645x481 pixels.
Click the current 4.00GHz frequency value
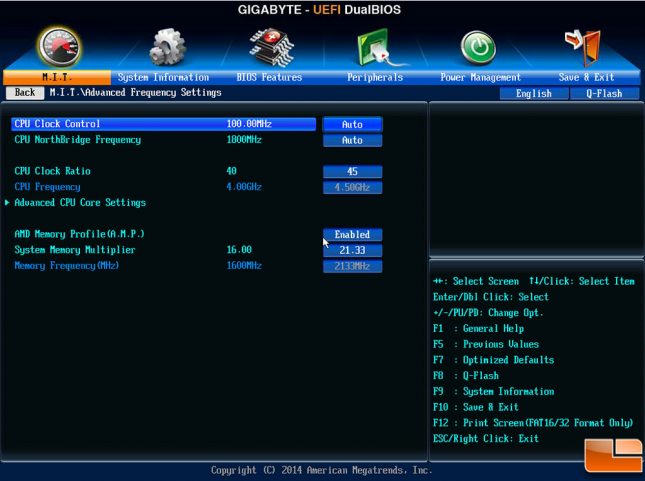coord(244,187)
